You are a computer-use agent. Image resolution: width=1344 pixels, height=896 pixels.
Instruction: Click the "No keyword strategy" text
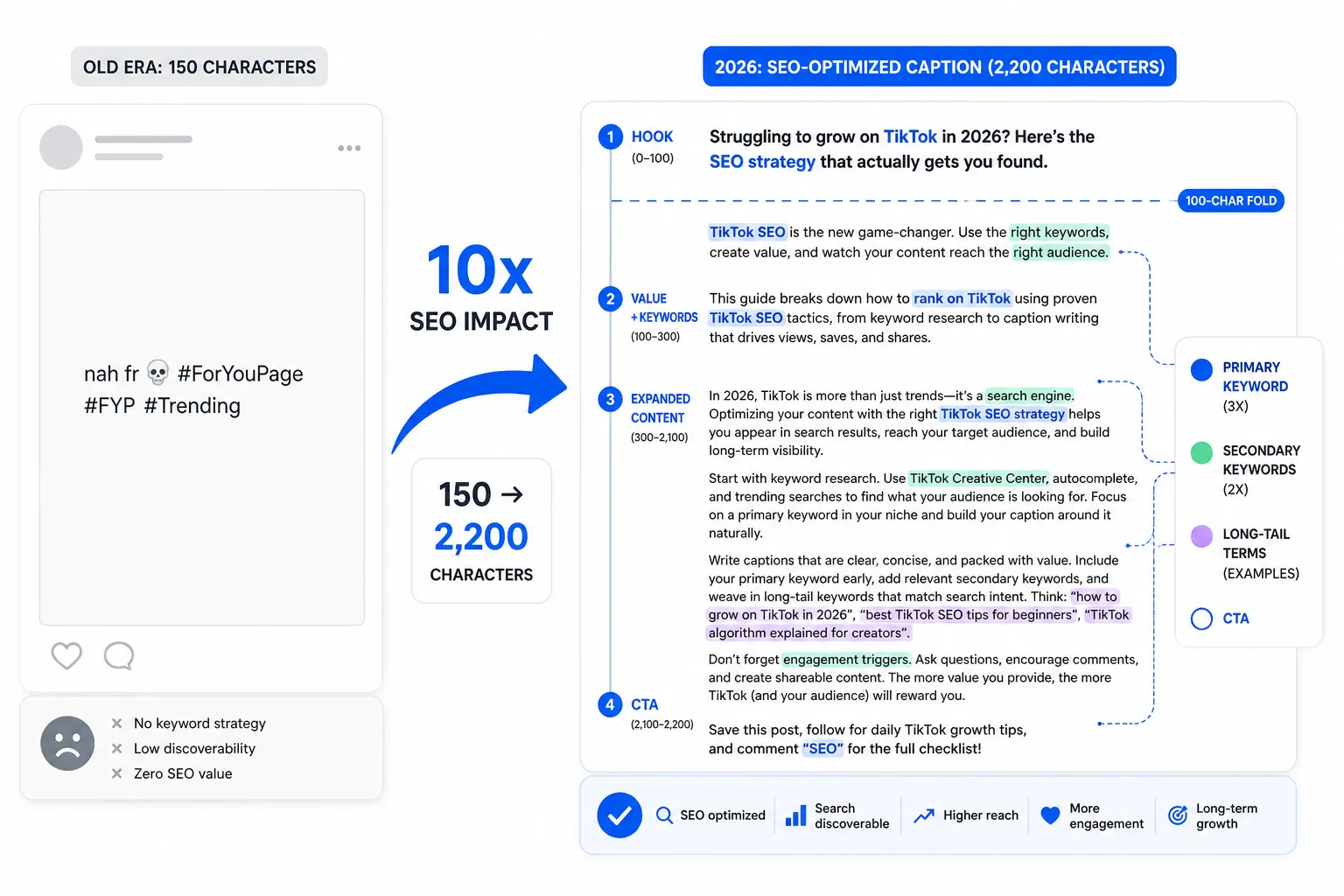click(x=199, y=724)
